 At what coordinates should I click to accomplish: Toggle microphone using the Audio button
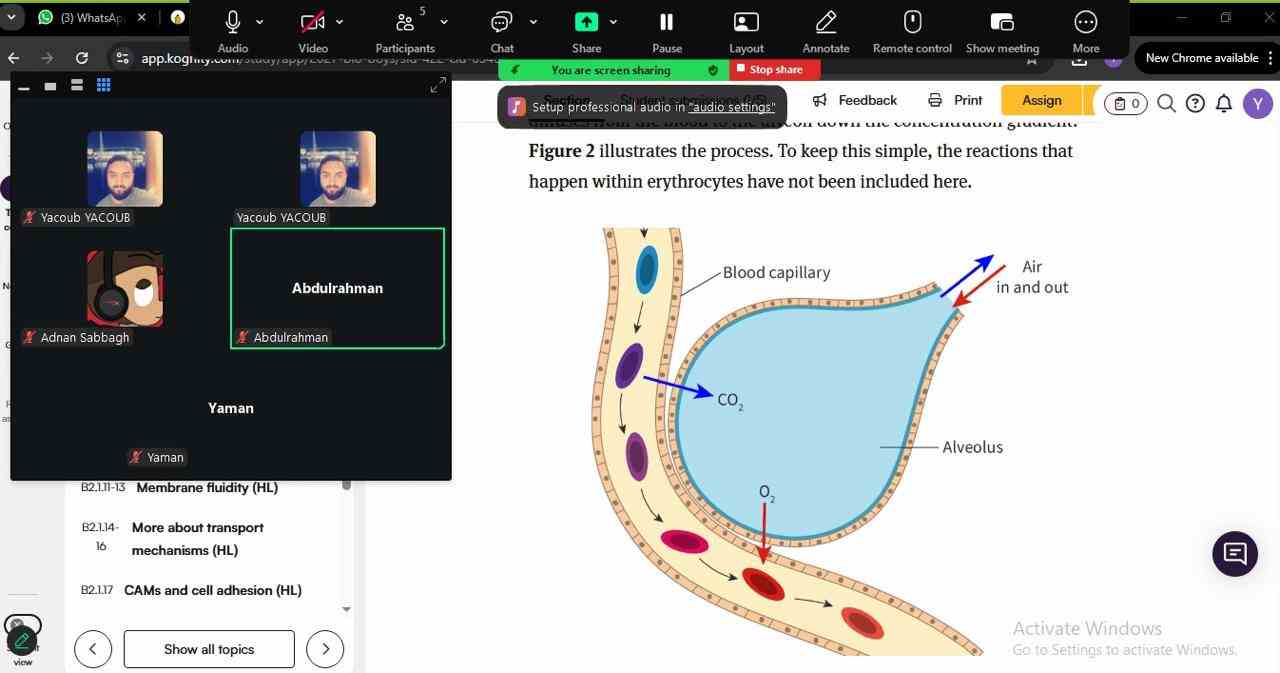[232, 23]
